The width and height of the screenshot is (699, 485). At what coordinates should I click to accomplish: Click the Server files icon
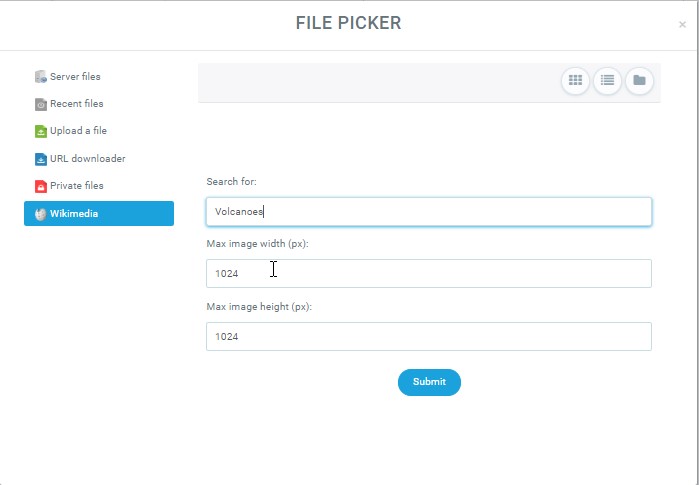pos(41,77)
